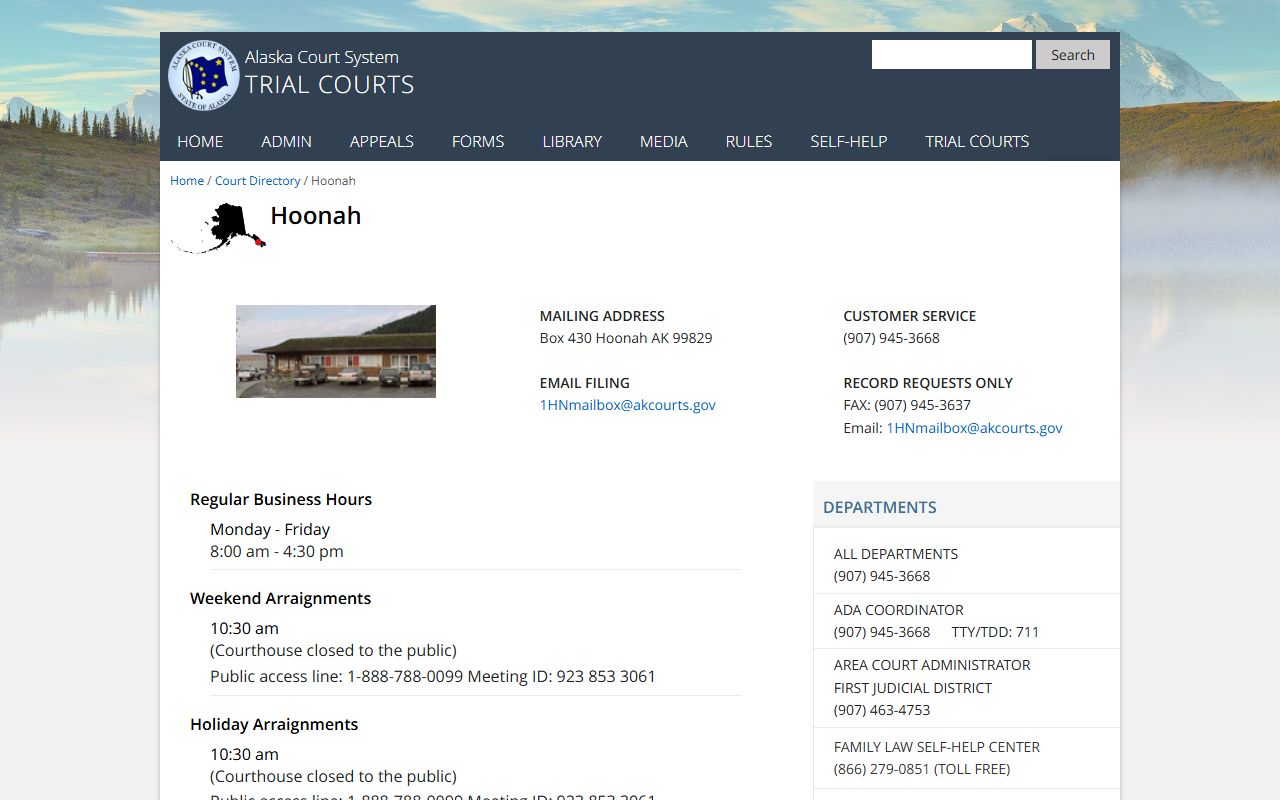Open the TRIAL COURTS menu item

point(977,141)
